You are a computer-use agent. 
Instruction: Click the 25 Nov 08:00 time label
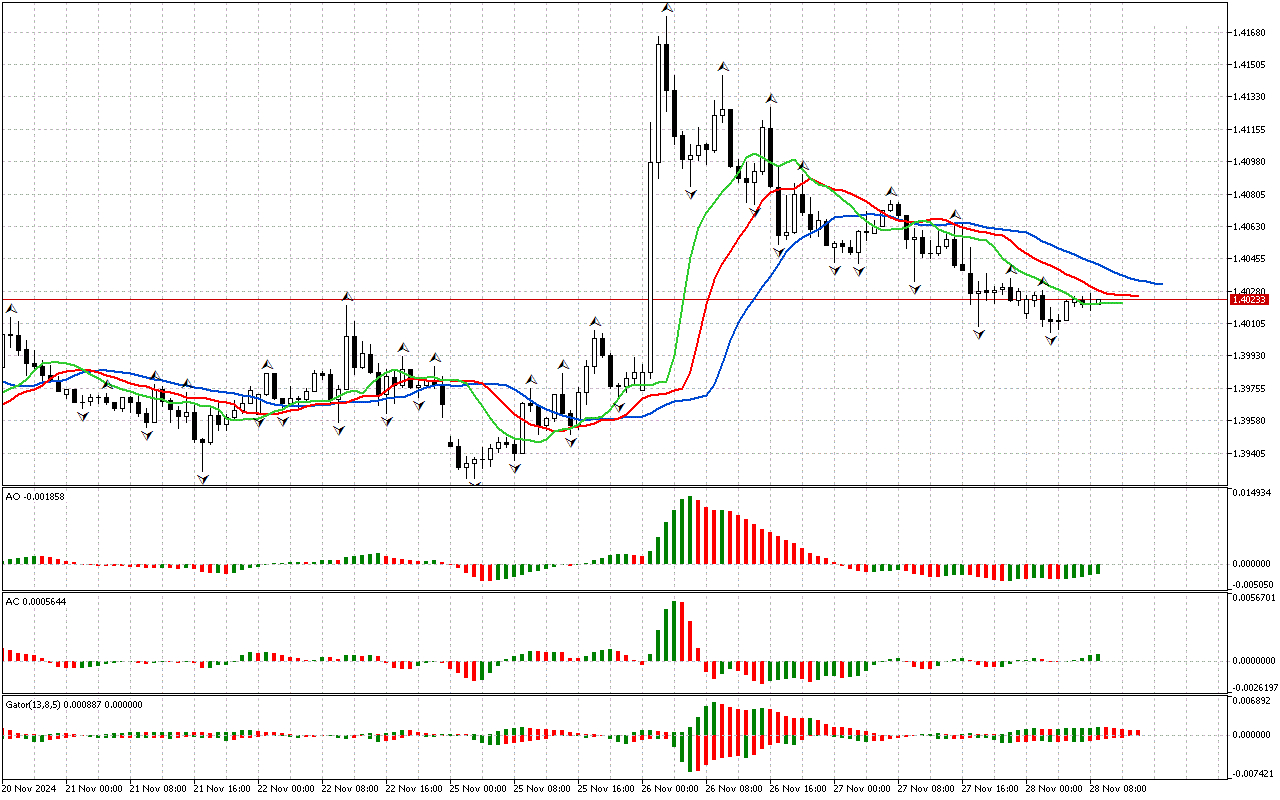541,789
